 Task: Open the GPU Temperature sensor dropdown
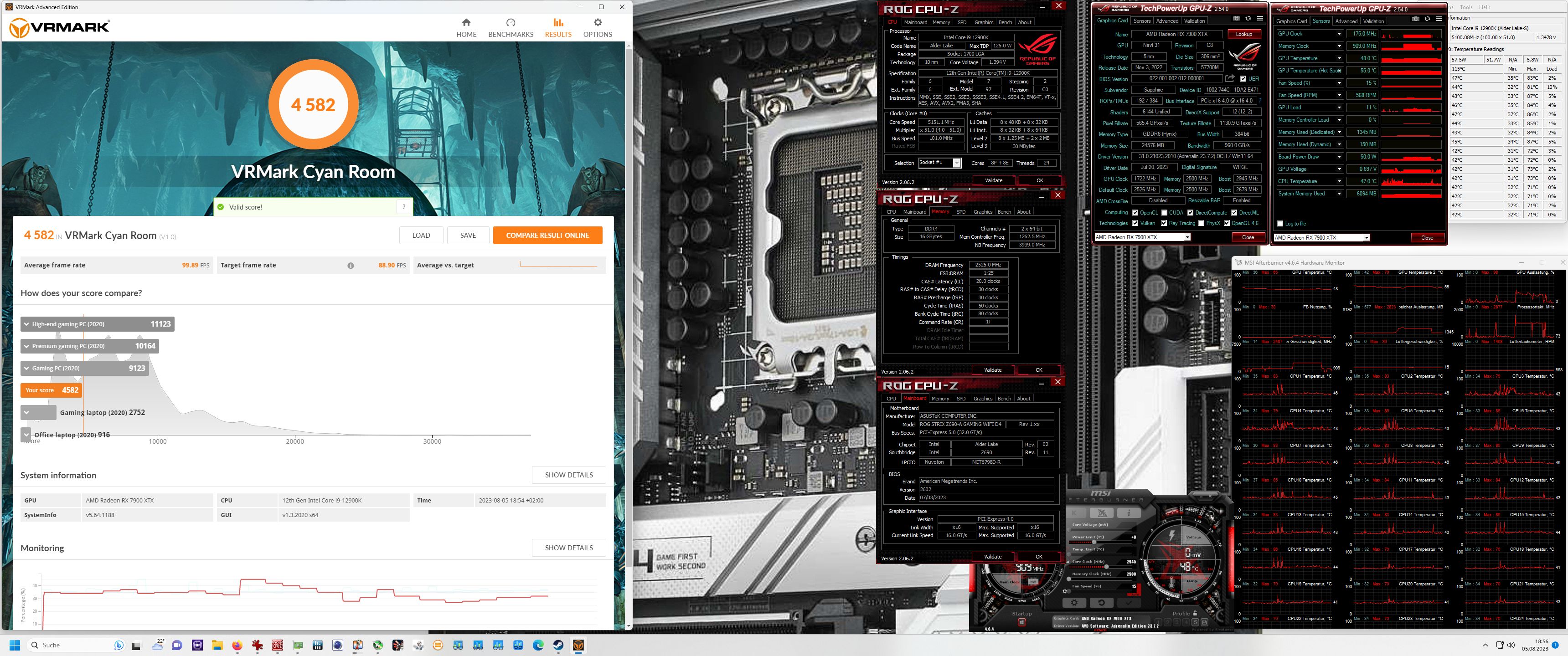tap(1339, 58)
